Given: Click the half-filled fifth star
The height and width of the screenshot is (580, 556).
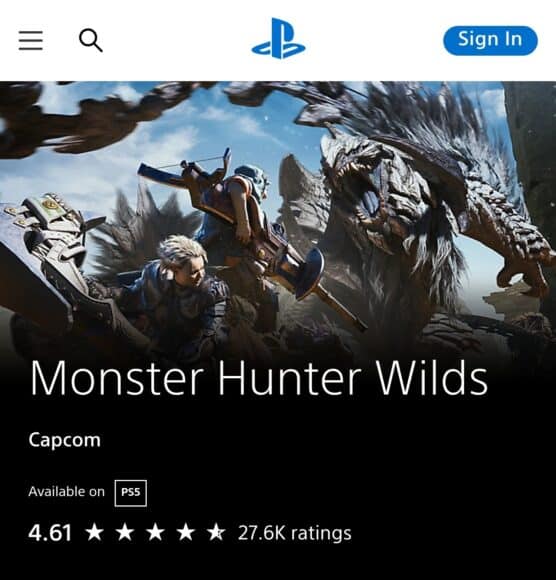Looking at the screenshot, I should [216, 532].
